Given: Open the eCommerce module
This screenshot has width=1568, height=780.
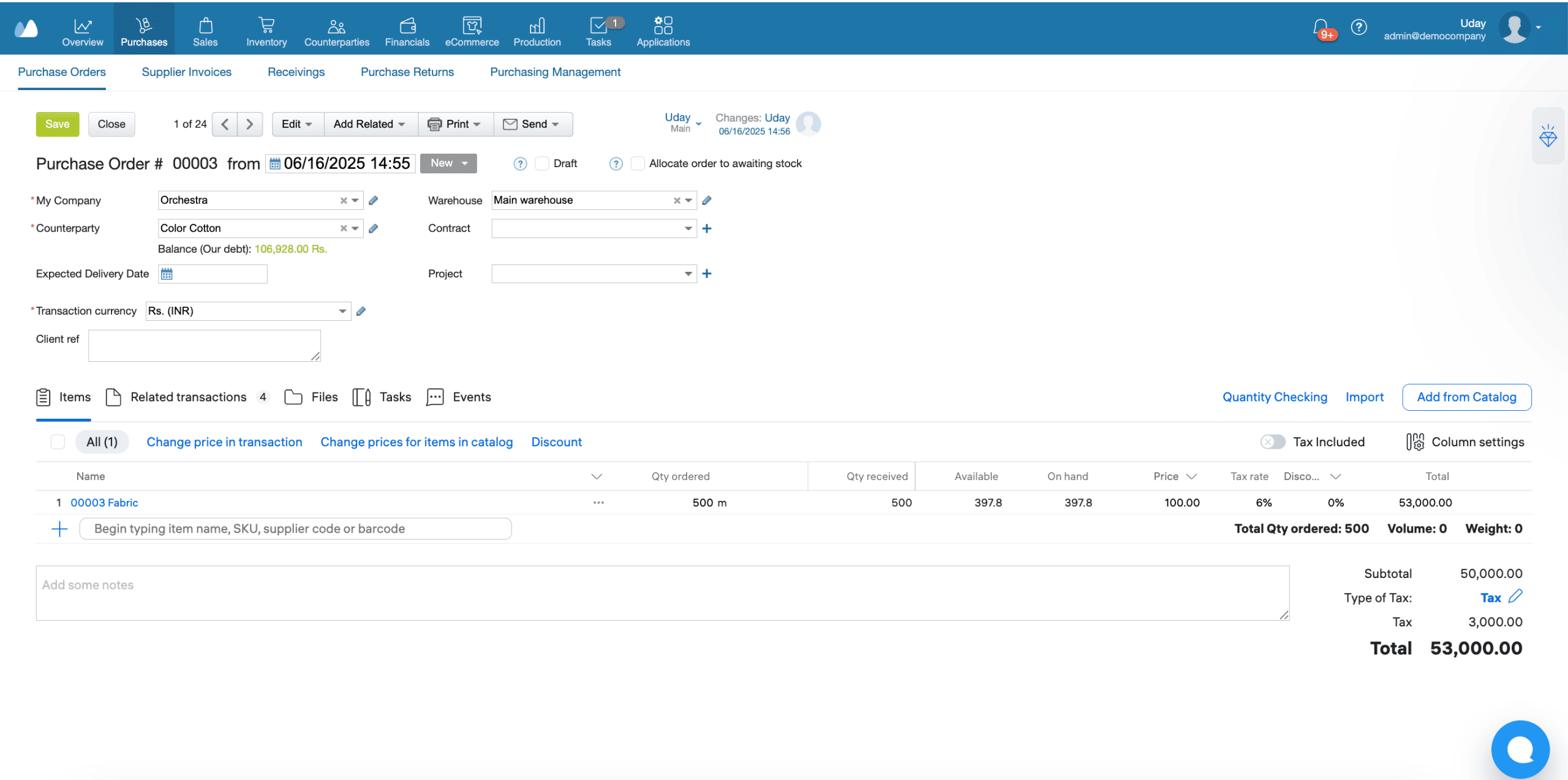Looking at the screenshot, I should point(472,31).
